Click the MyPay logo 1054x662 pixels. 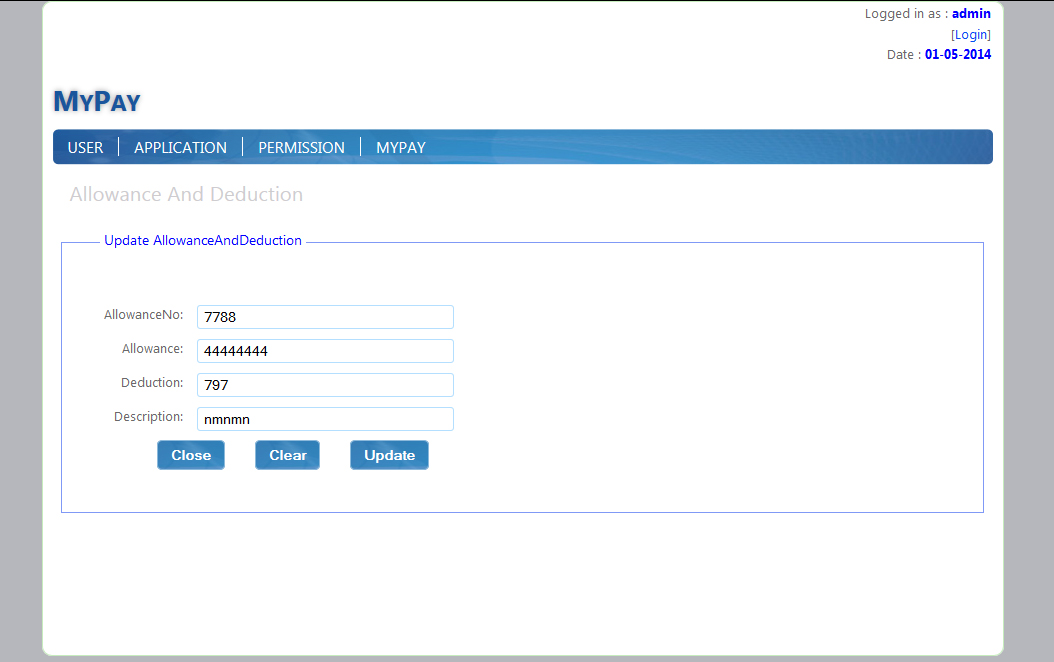click(97, 101)
